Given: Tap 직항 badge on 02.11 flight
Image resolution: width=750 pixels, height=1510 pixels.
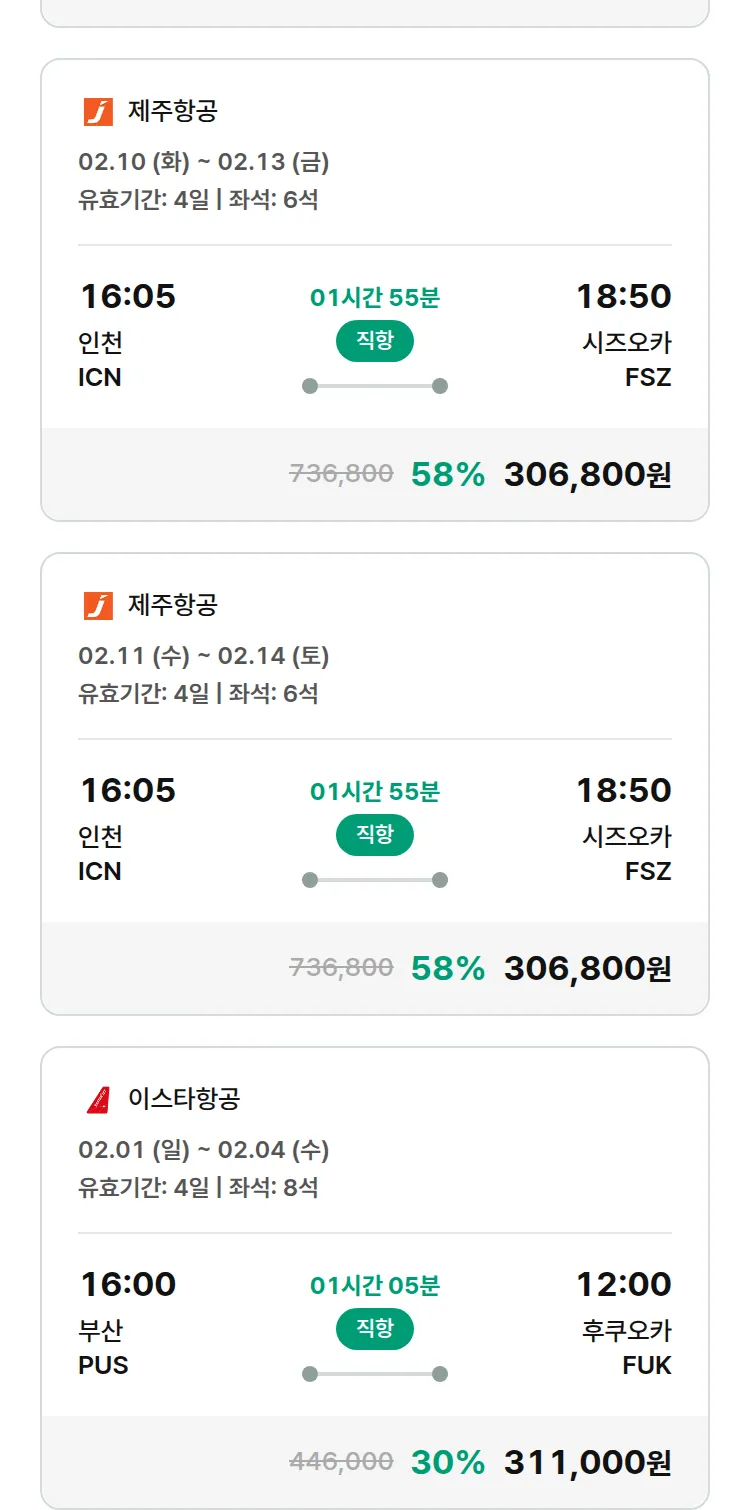Looking at the screenshot, I should [x=375, y=835].
